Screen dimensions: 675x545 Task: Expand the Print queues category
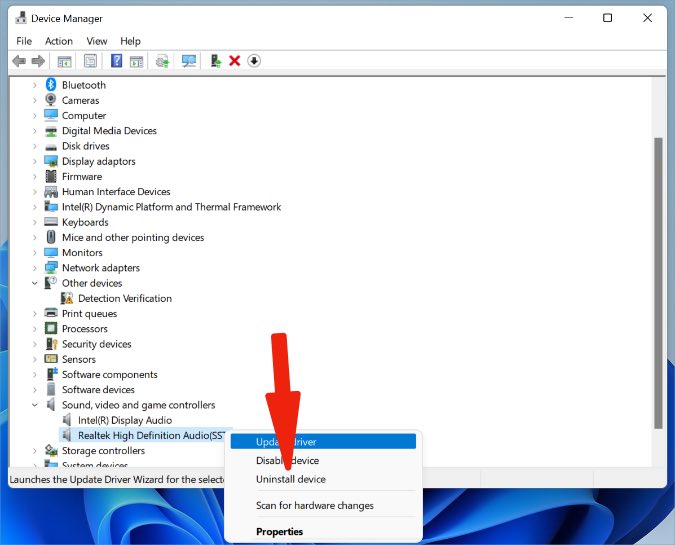coord(34,314)
